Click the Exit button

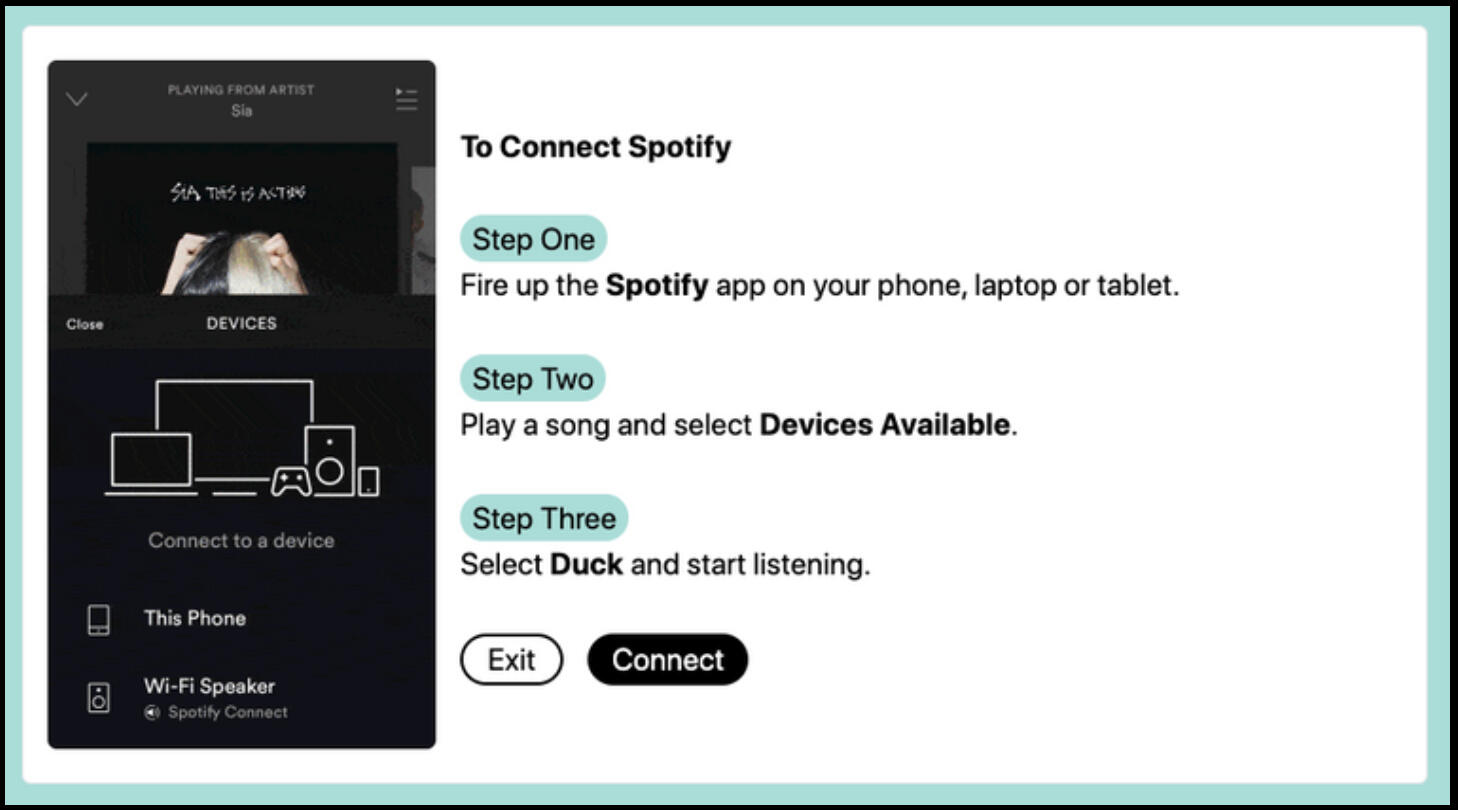(x=511, y=660)
